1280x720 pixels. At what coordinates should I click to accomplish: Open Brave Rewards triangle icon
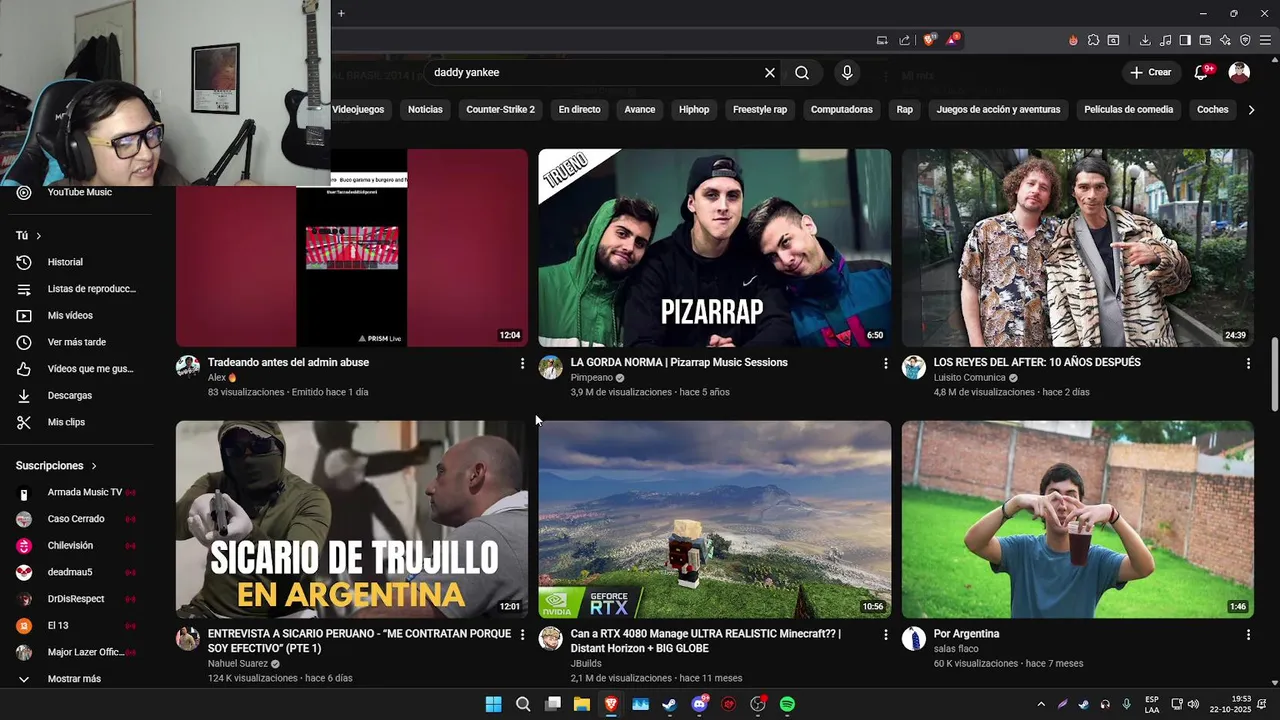(x=953, y=40)
